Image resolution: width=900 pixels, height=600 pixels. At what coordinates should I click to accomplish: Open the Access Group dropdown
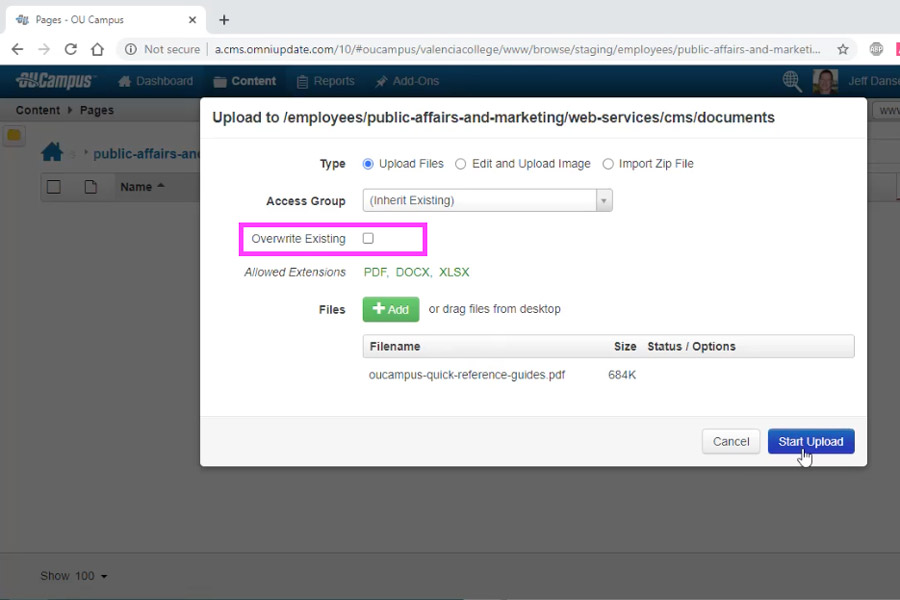[487, 201]
